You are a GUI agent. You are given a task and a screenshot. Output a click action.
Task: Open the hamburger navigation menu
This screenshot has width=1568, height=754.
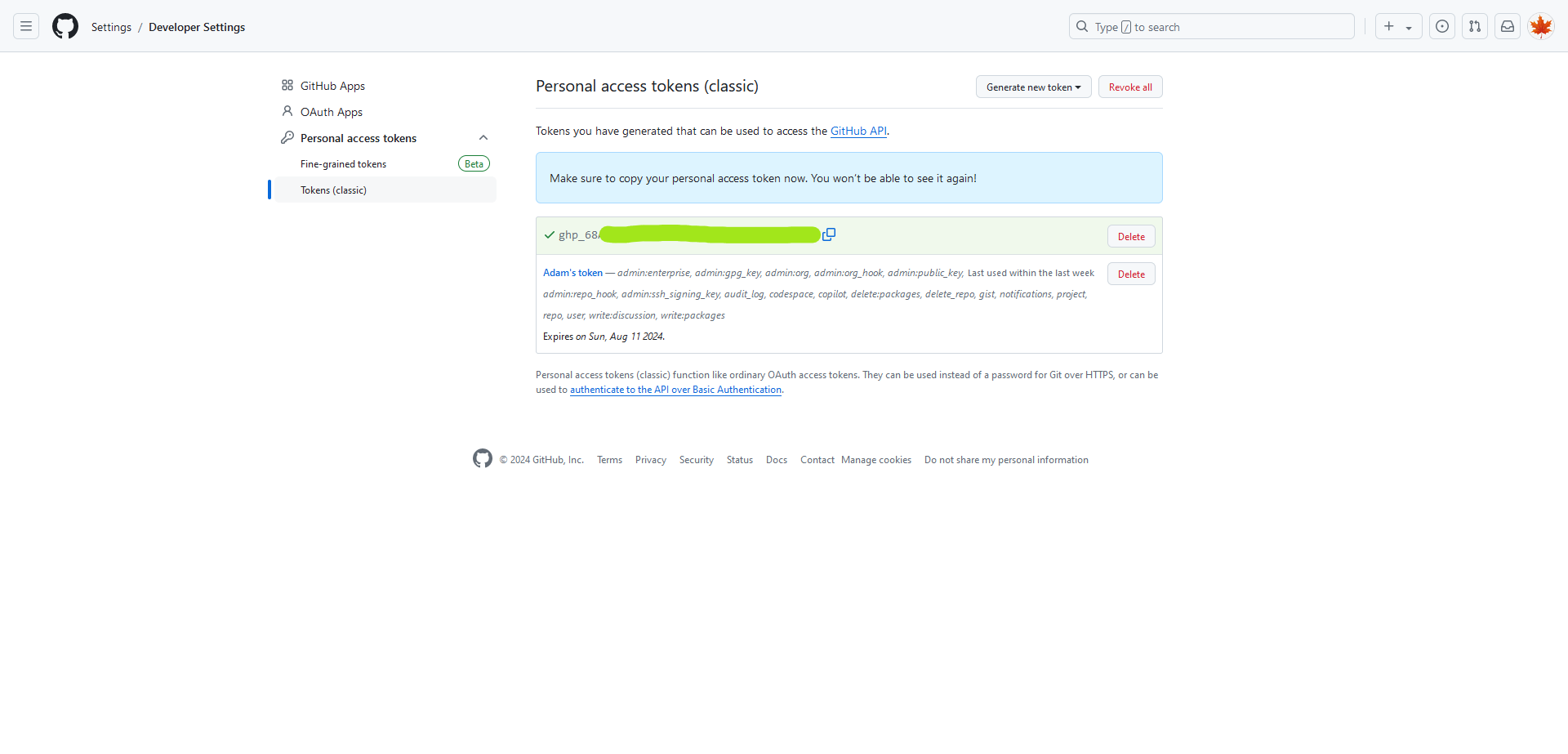click(x=26, y=27)
